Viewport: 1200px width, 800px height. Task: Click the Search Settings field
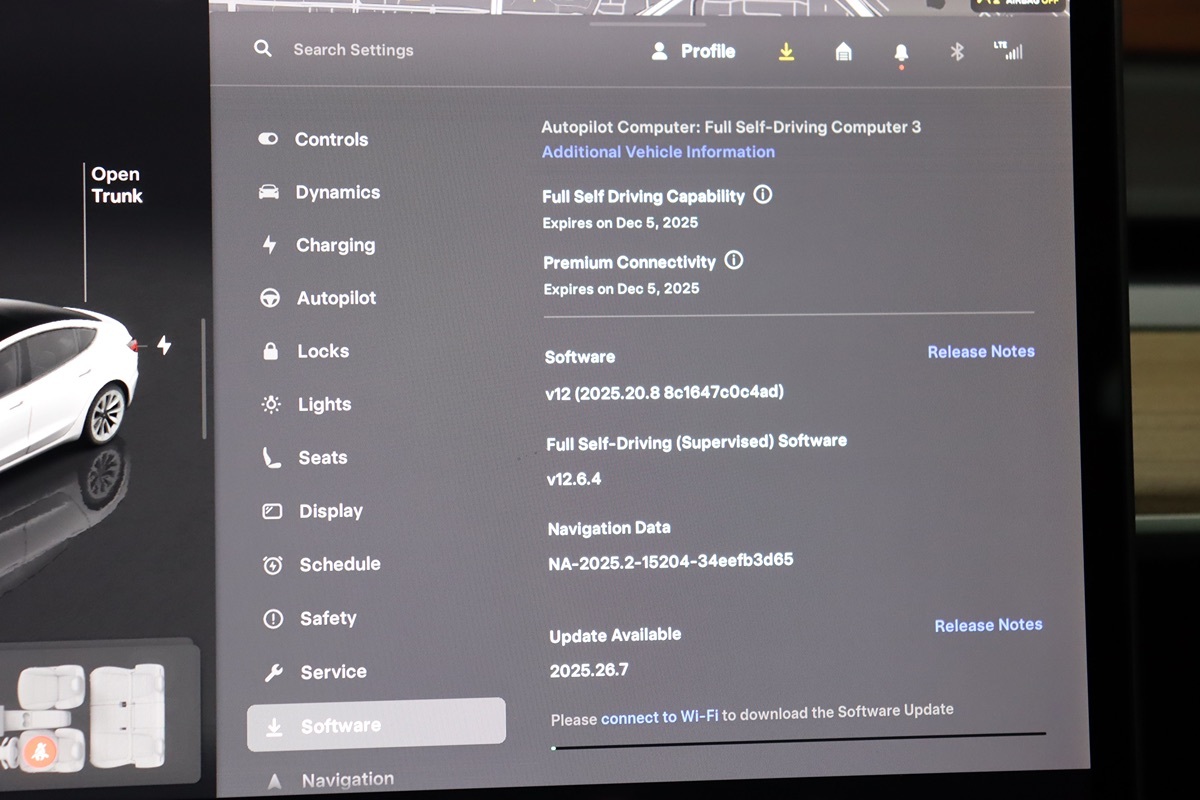(353, 50)
